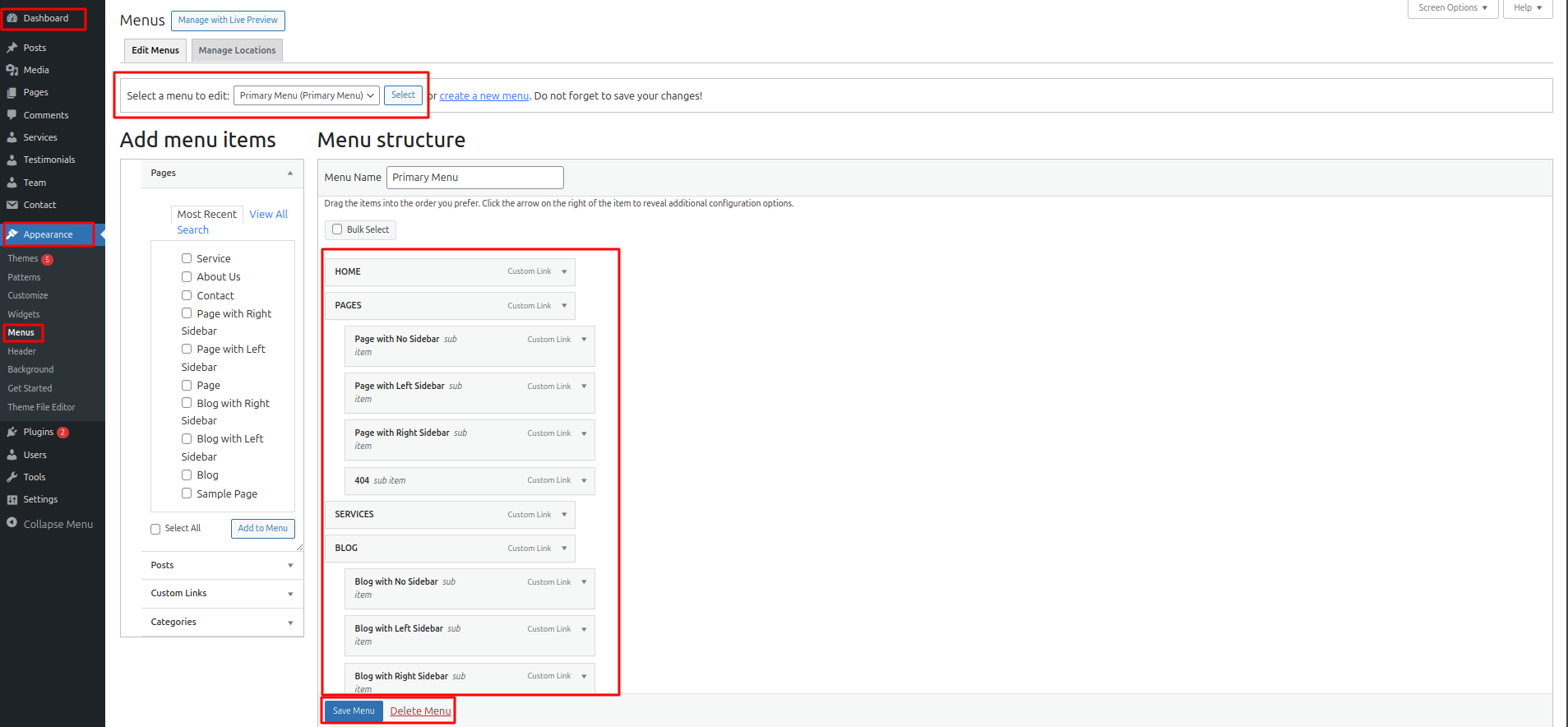Click the Plugins update count badge
This screenshot has height=727, width=1568.
click(63, 433)
